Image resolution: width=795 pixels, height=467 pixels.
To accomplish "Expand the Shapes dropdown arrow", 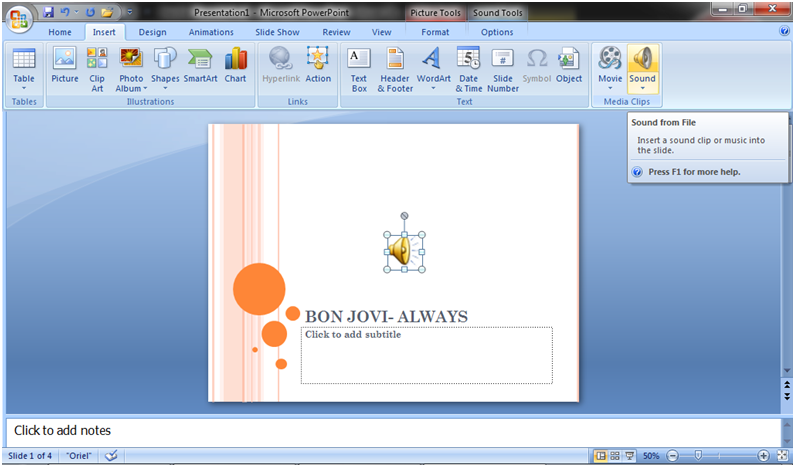I will [165, 88].
